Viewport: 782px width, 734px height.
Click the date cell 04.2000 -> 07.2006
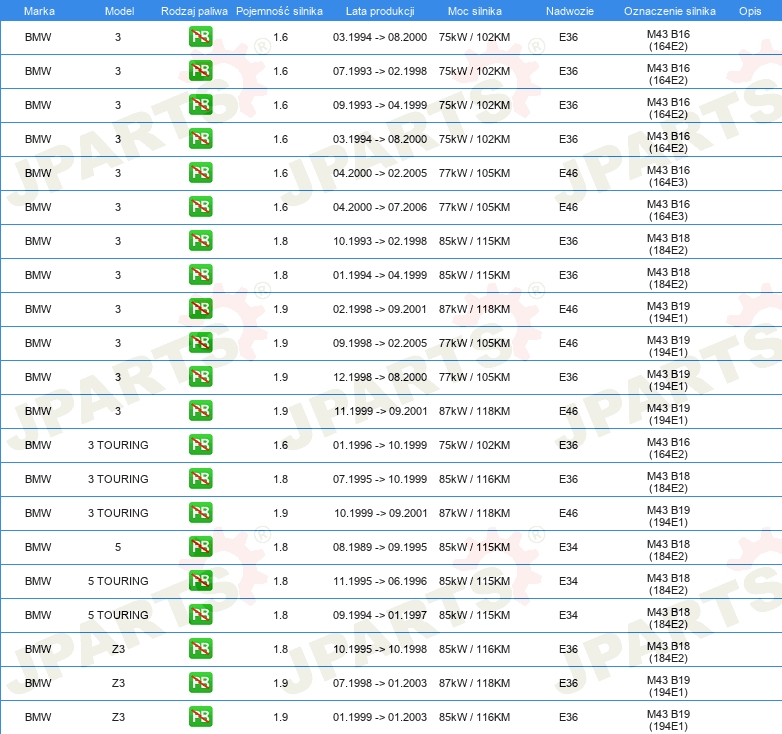pyautogui.click(x=380, y=207)
